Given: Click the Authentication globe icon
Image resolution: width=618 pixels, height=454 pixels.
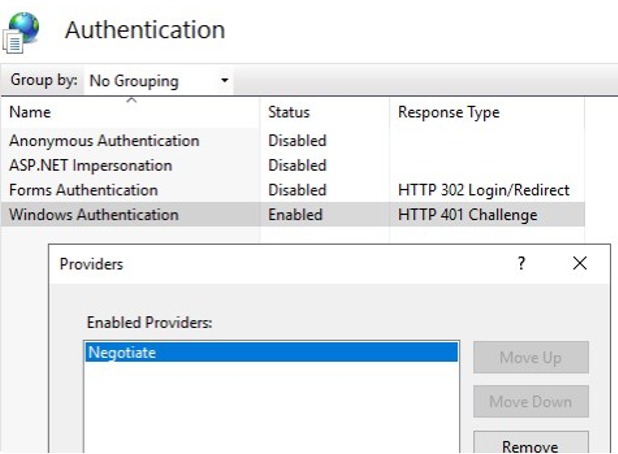Looking at the screenshot, I should coord(21,32).
